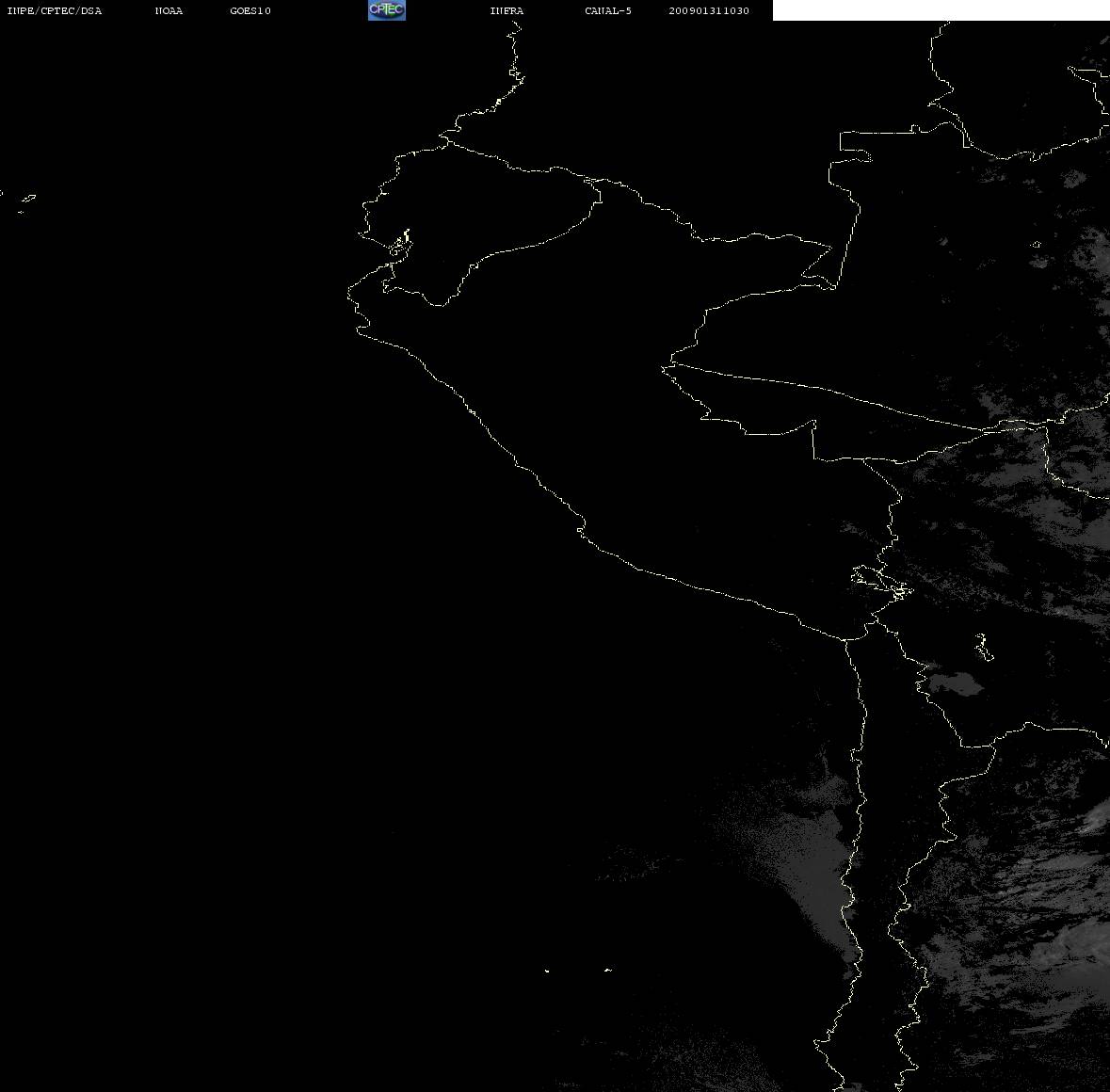Select the INPE/CPTEC/DSA header text
This screenshot has width=1110, height=1092.
click(x=54, y=10)
